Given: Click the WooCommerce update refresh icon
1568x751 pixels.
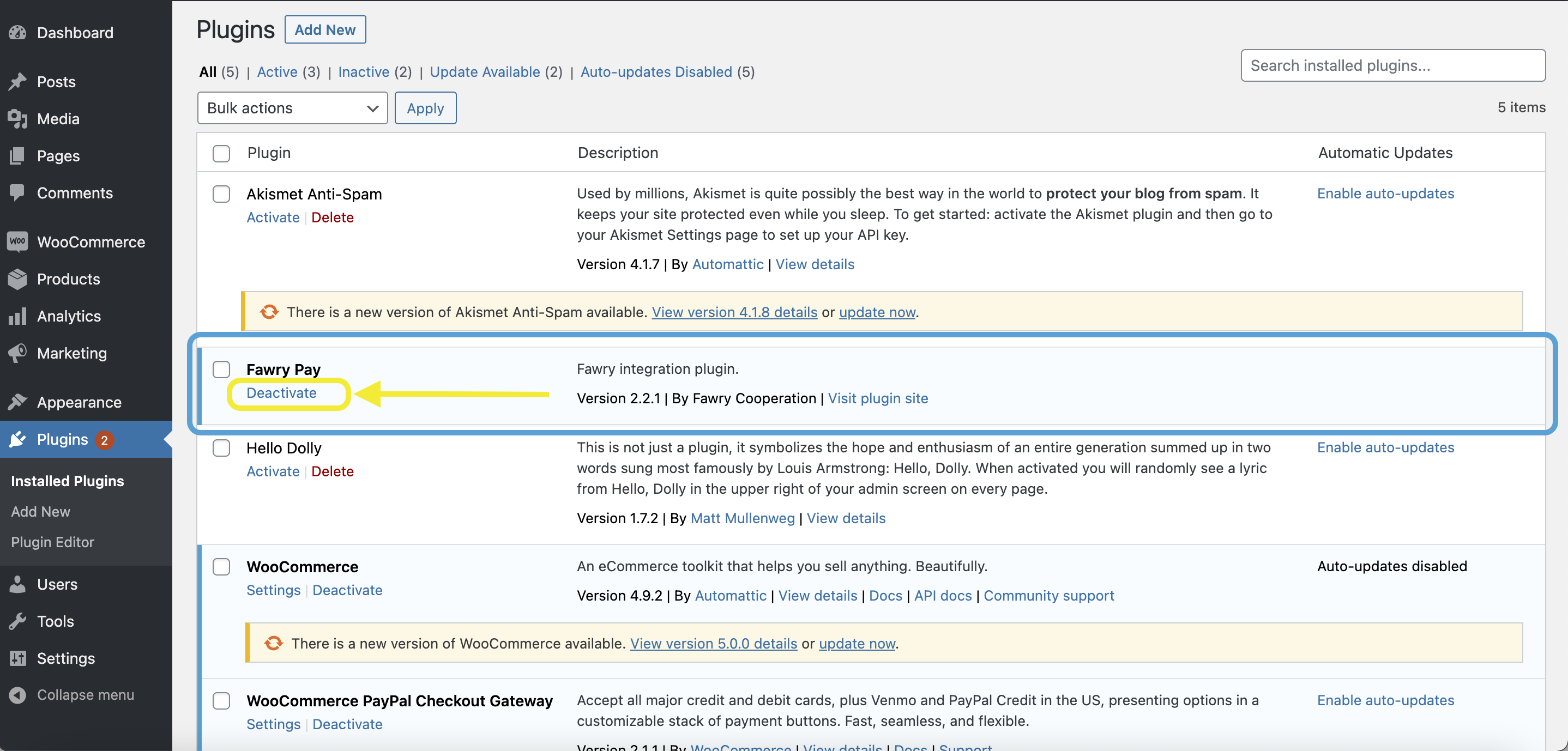Looking at the screenshot, I should click(273, 643).
